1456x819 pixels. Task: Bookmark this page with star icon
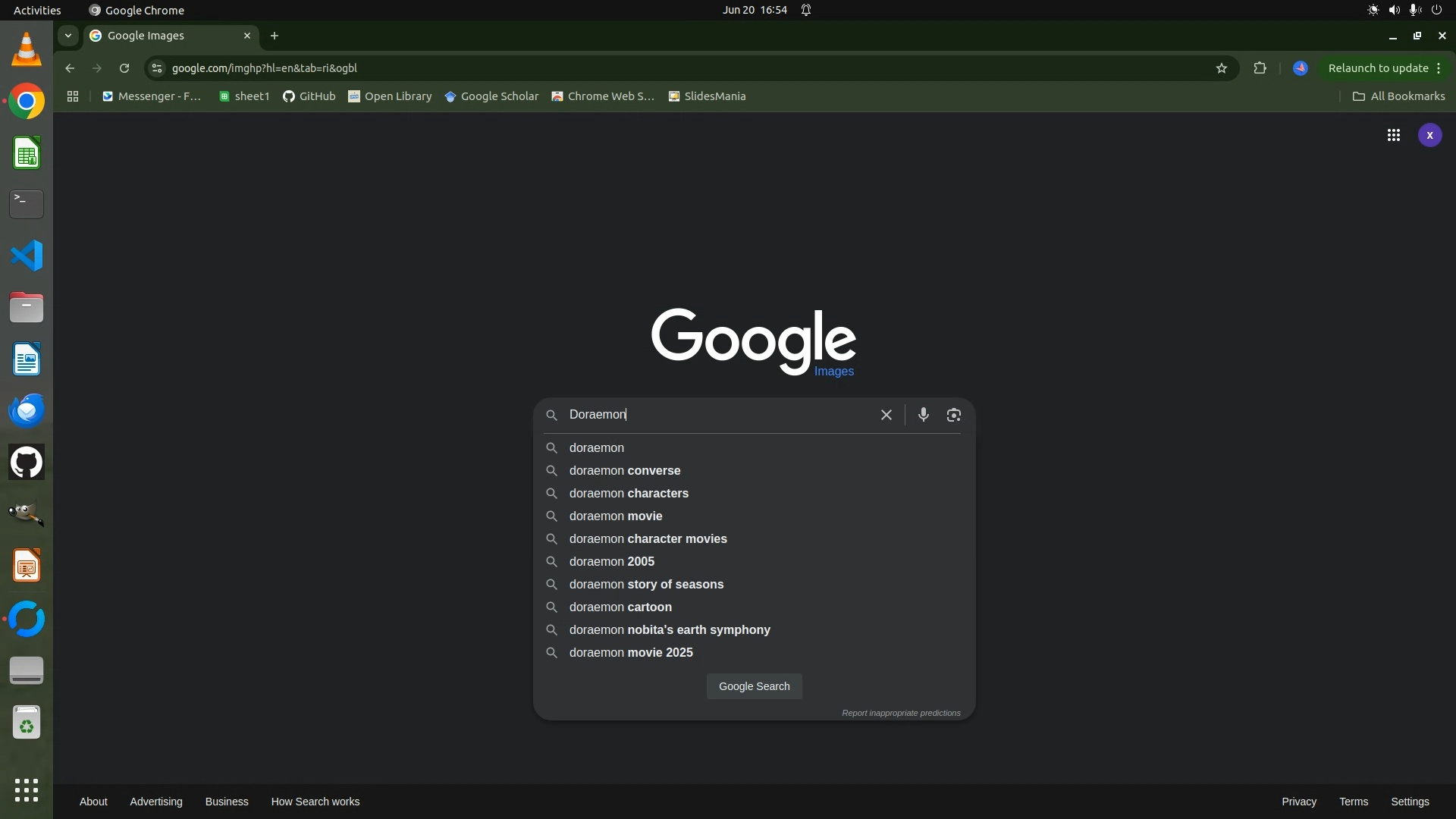click(1221, 68)
